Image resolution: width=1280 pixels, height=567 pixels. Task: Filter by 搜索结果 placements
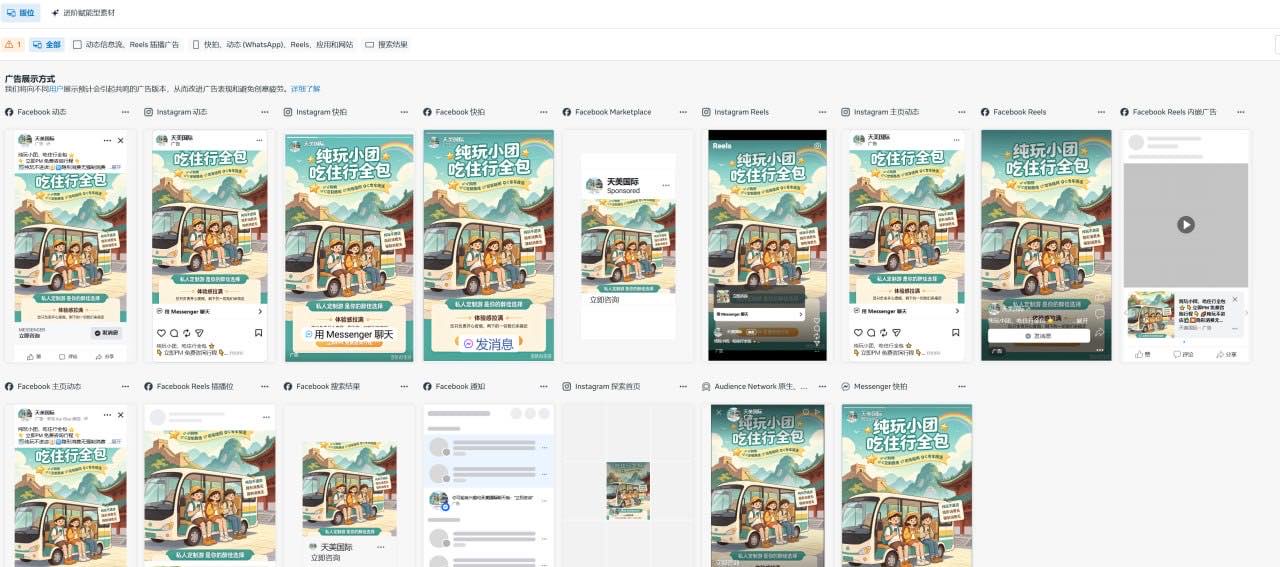tap(386, 44)
